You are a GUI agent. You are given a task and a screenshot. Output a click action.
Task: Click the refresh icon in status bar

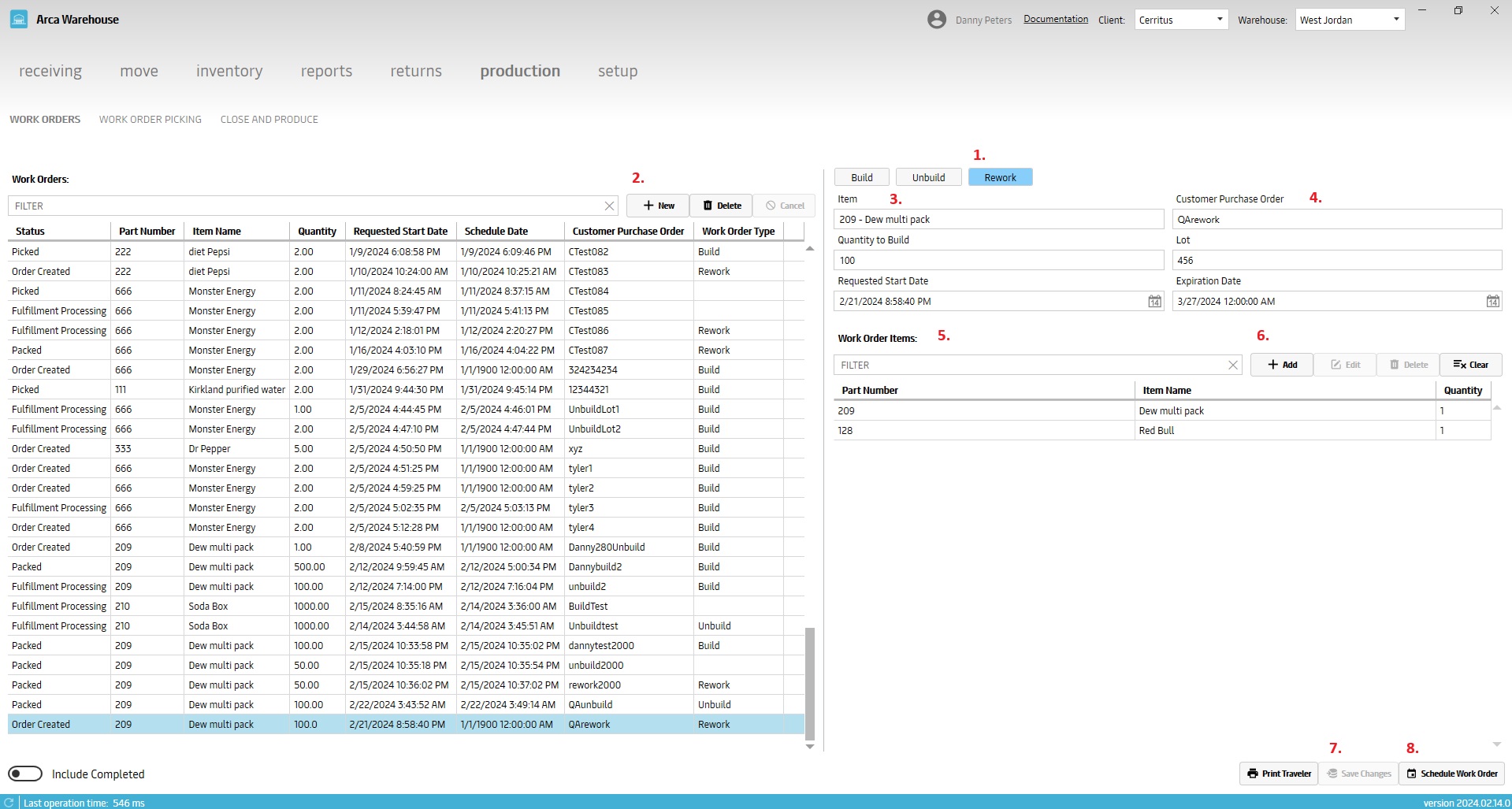[x=9, y=803]
